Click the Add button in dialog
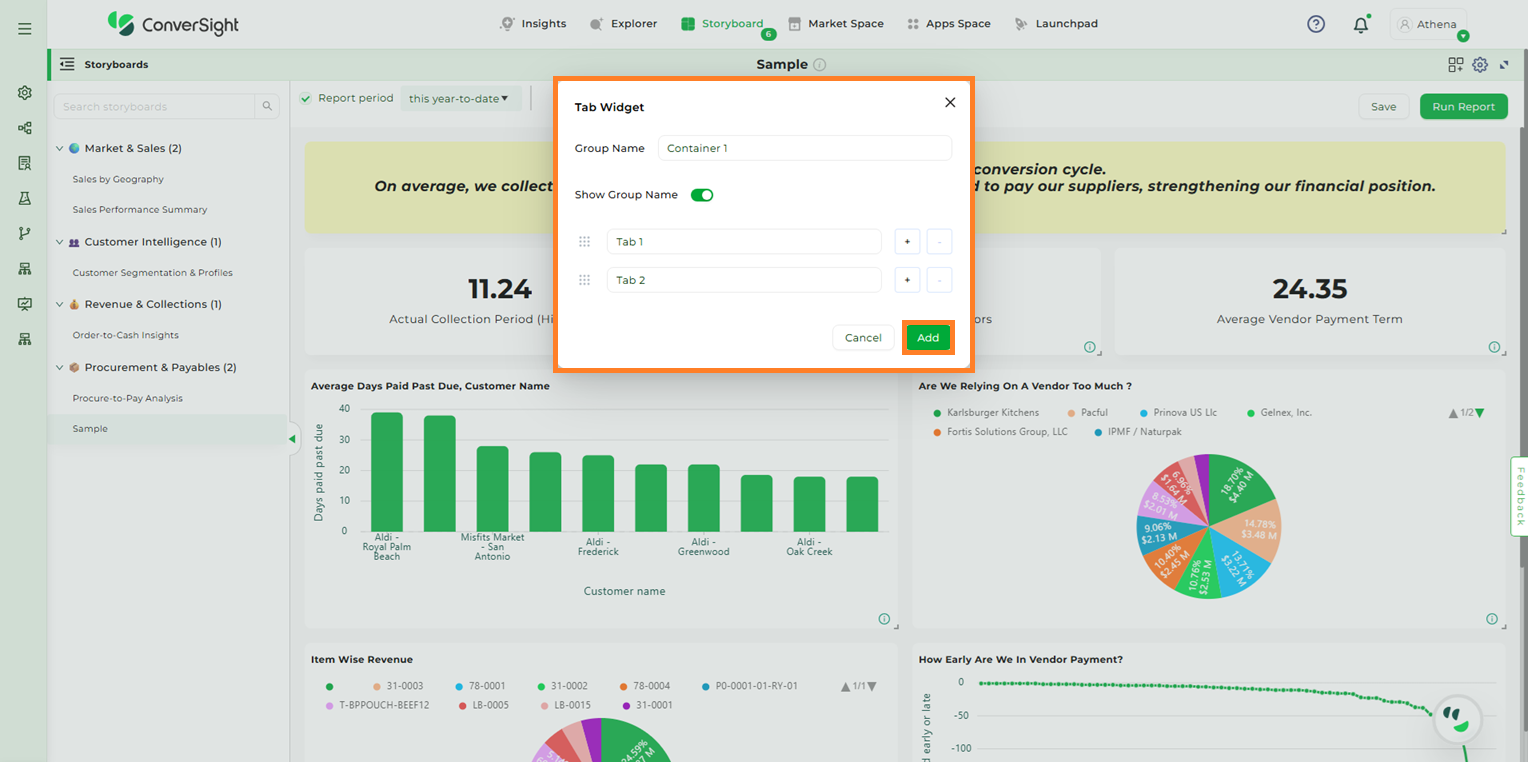1528x762 pixels. [x=928, y=338]
